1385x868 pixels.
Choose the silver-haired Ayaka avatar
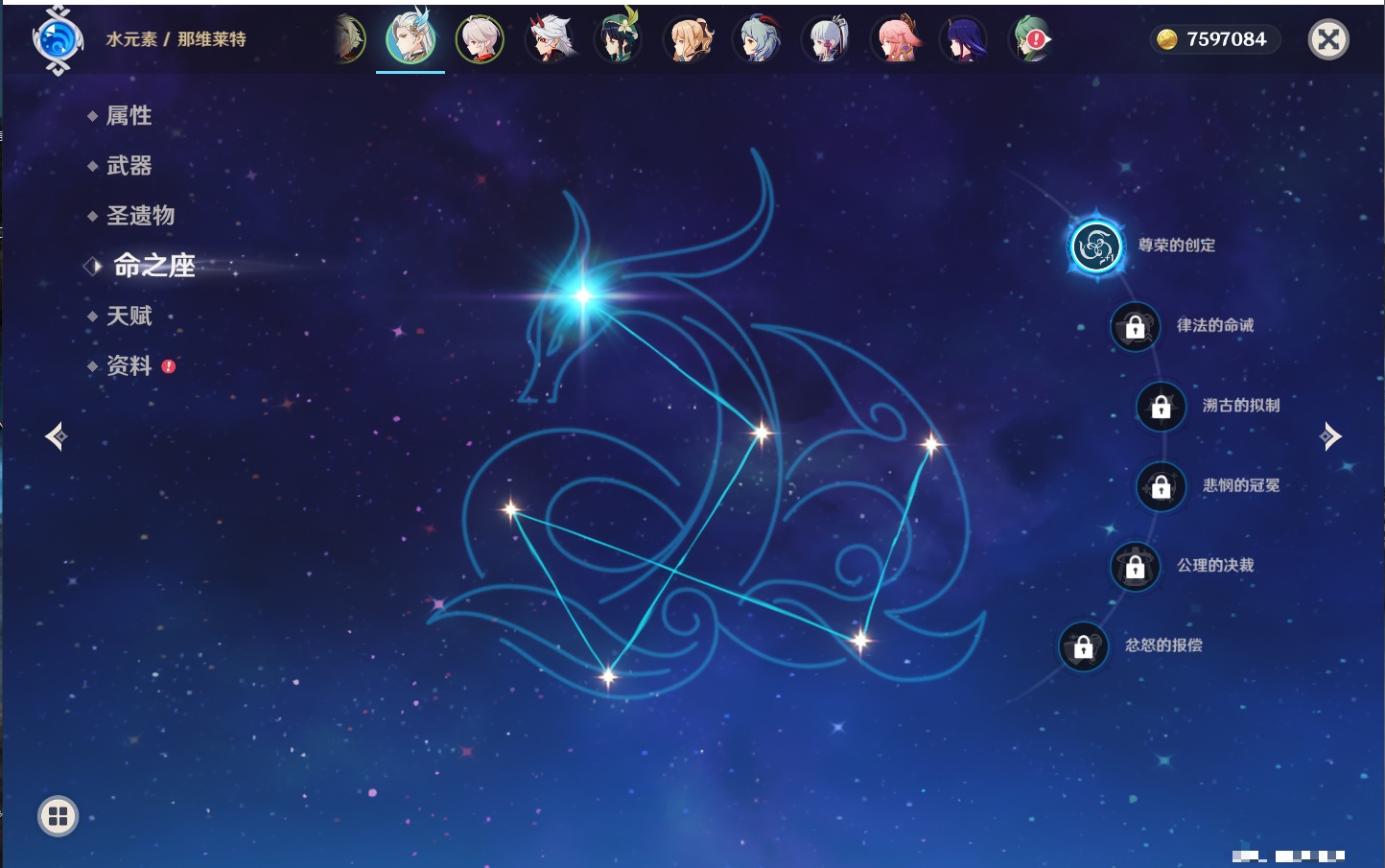tap(827, 39)
